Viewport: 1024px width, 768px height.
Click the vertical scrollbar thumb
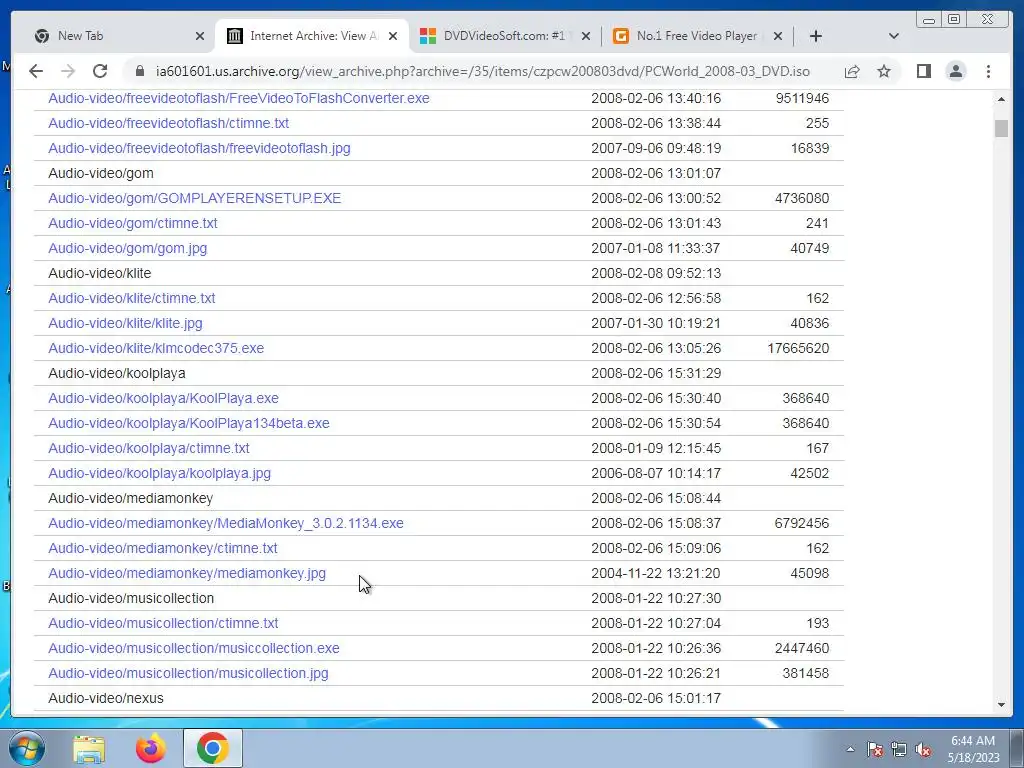1001,128
